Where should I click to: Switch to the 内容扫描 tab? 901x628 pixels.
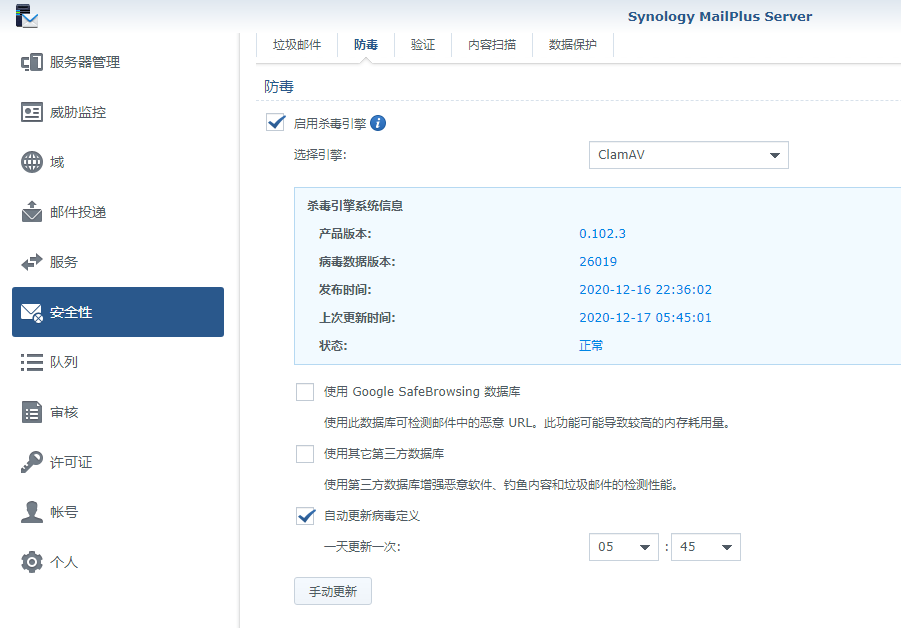coord(492,45)
